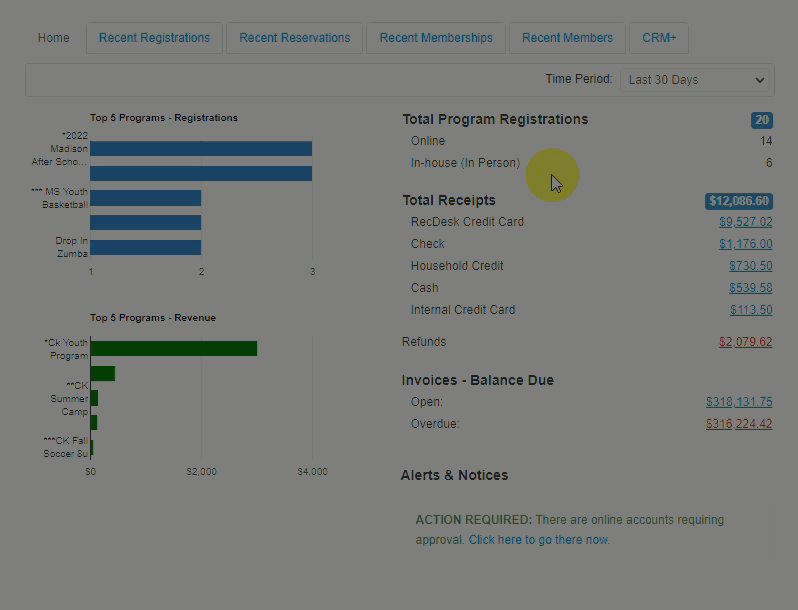
Task: Open the Open invoices balance $318,131.75
Action: click(738, 402)
